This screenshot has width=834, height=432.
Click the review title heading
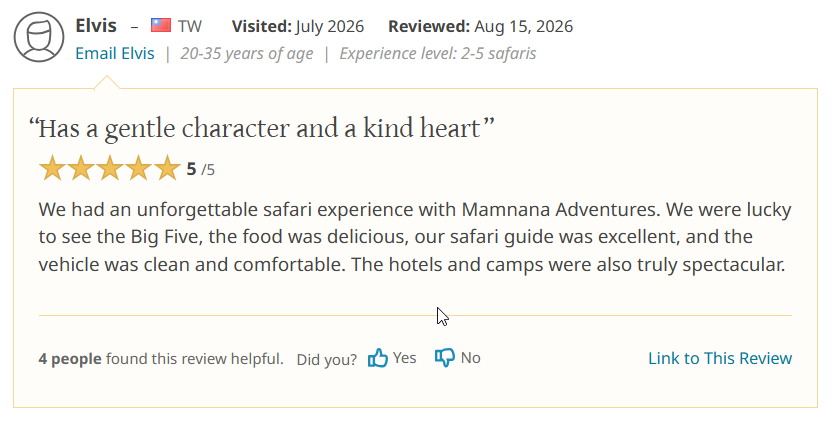(261, 128)
